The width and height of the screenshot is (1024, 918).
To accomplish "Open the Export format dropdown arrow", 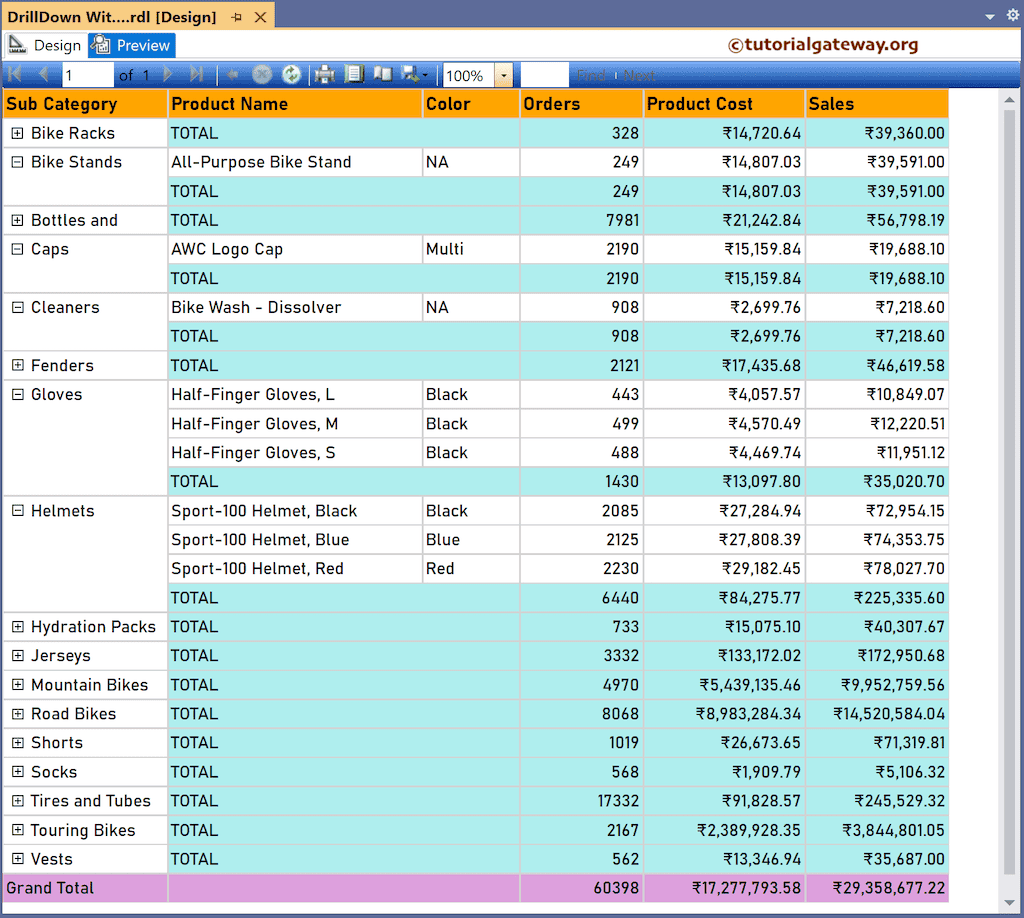I will pos(423,74).
